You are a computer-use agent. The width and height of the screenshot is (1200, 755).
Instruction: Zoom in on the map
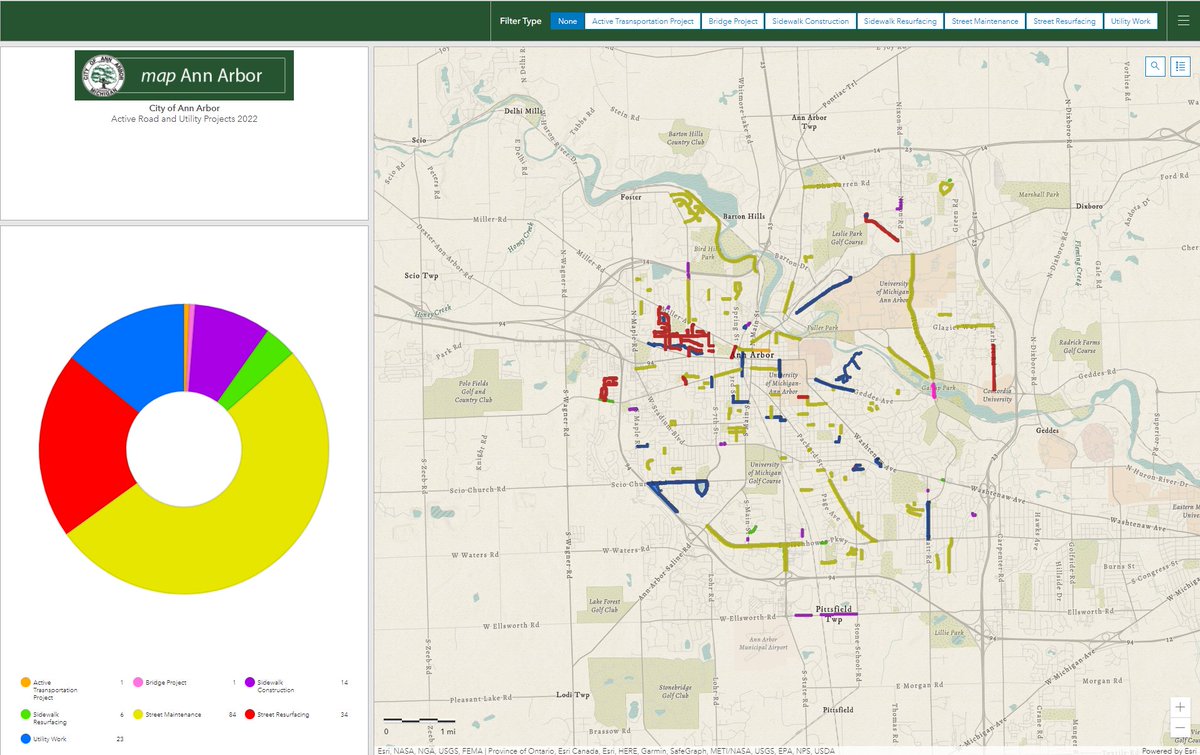1181,706
